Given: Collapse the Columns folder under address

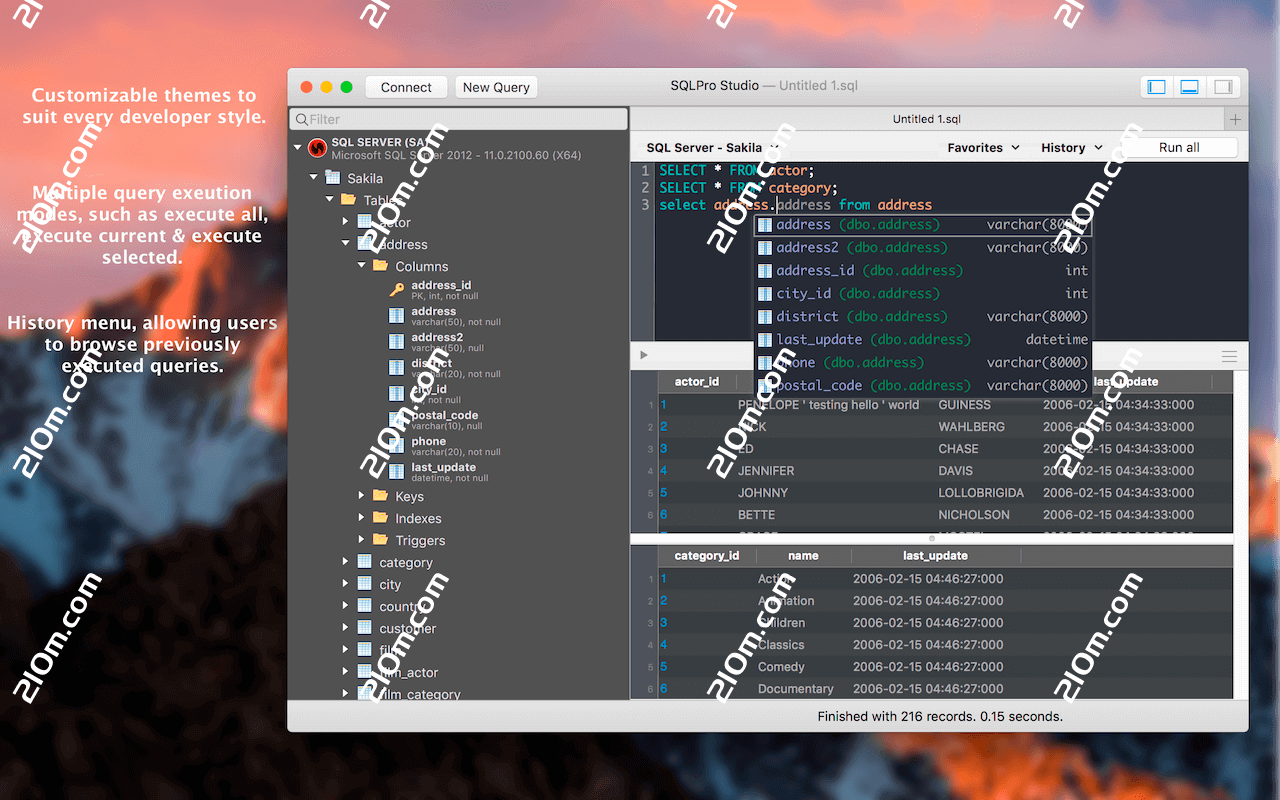Looking at the screenshot, I should point(361,266).
